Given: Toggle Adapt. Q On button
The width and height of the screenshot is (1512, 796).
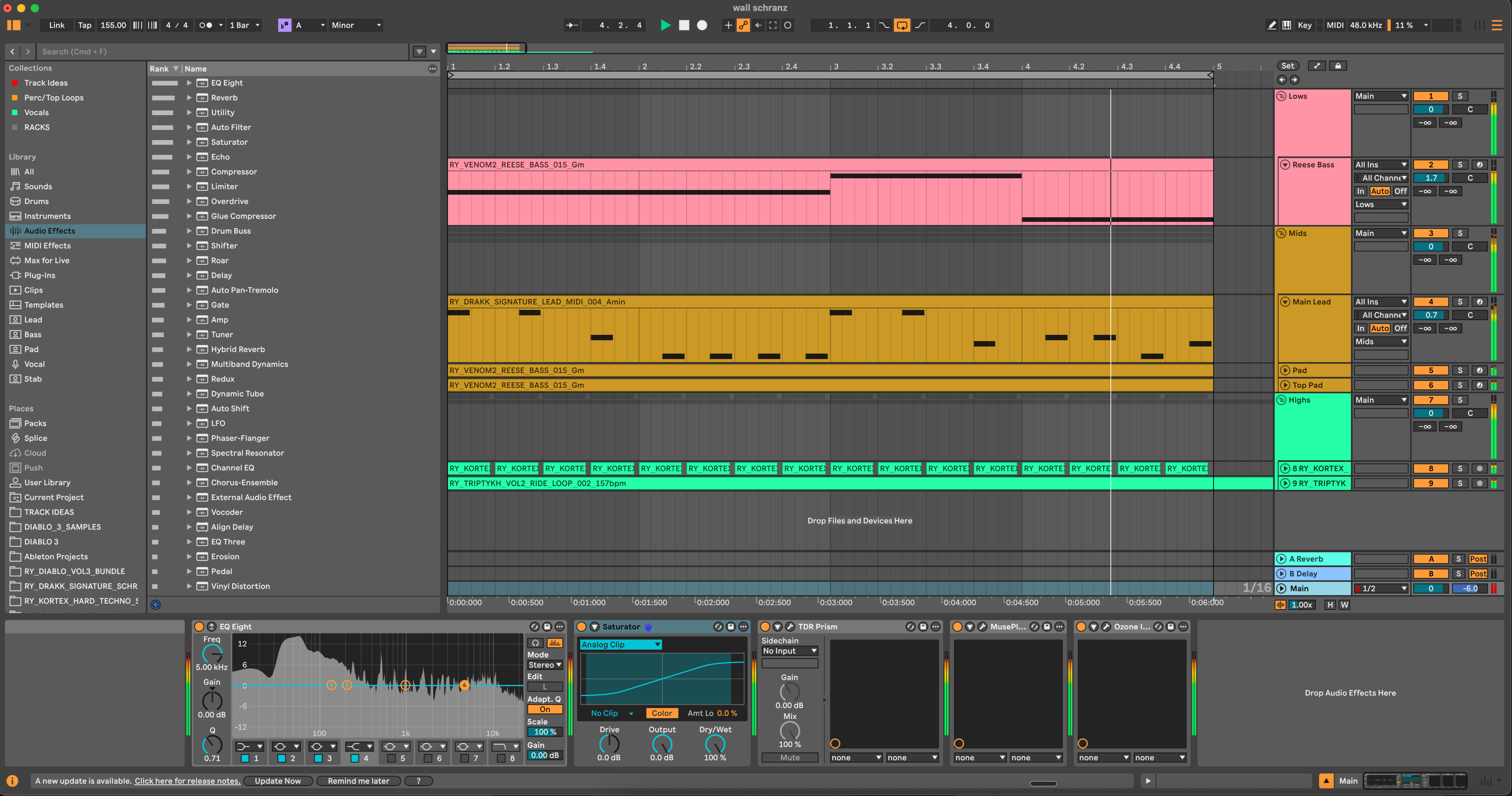Looking at the screenshot, I should click(x=545, y=709).
